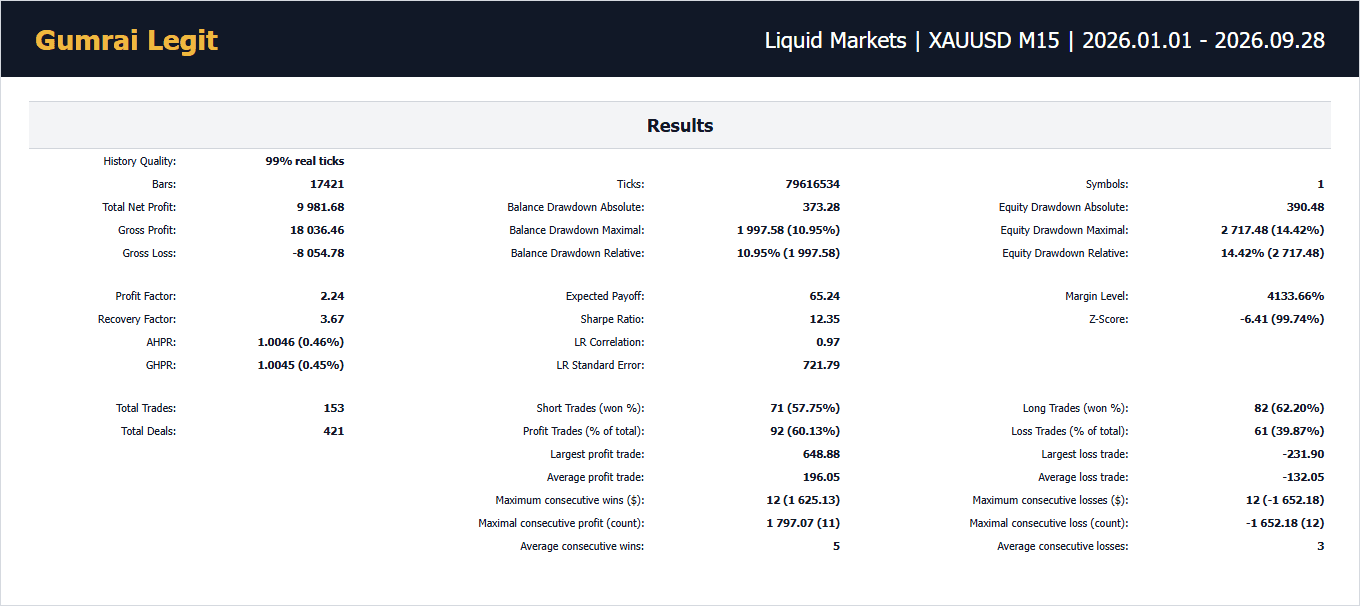1360x606 pixels.
Task: Click the Largest loss trade label
Action: click(1085, 454)
